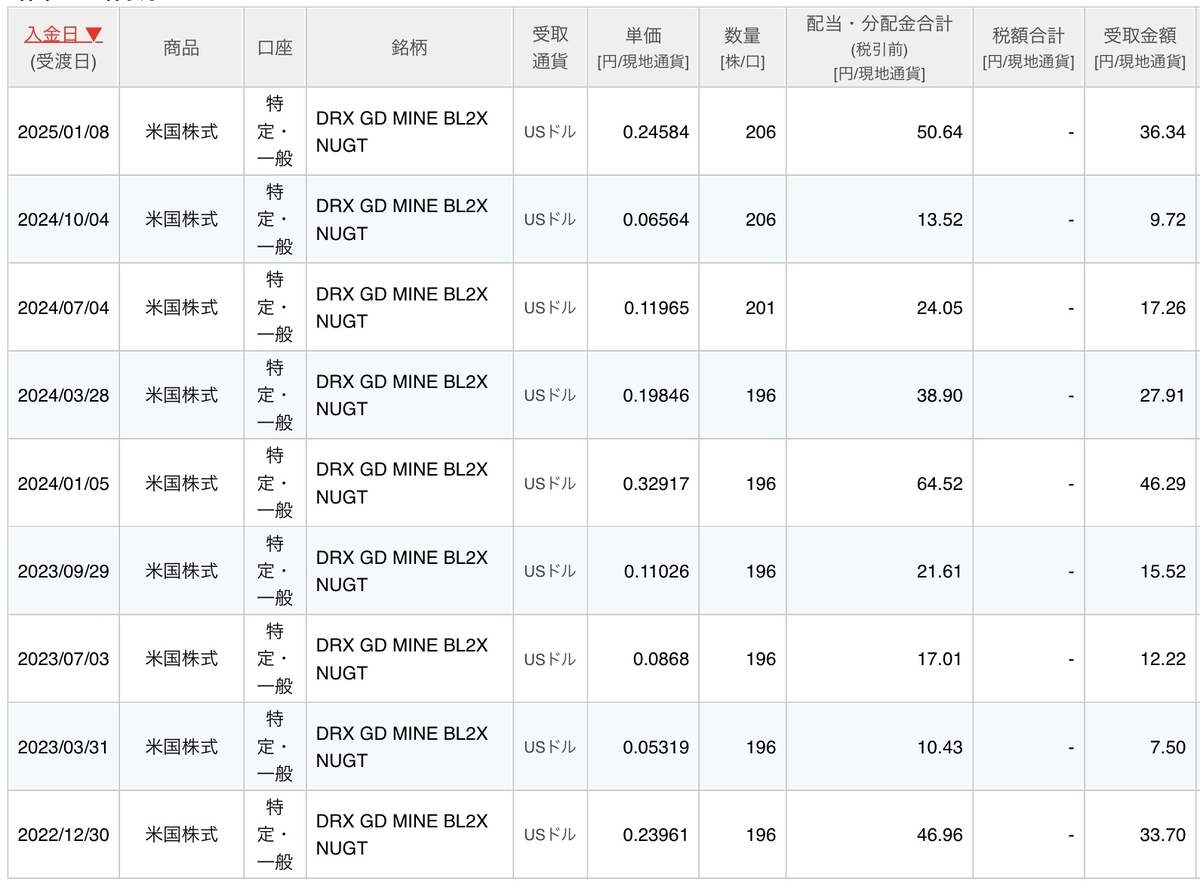Screen dimensions: 1200x884
Task: Select the 2023/07/03 date cell
Action: point(63,660)
